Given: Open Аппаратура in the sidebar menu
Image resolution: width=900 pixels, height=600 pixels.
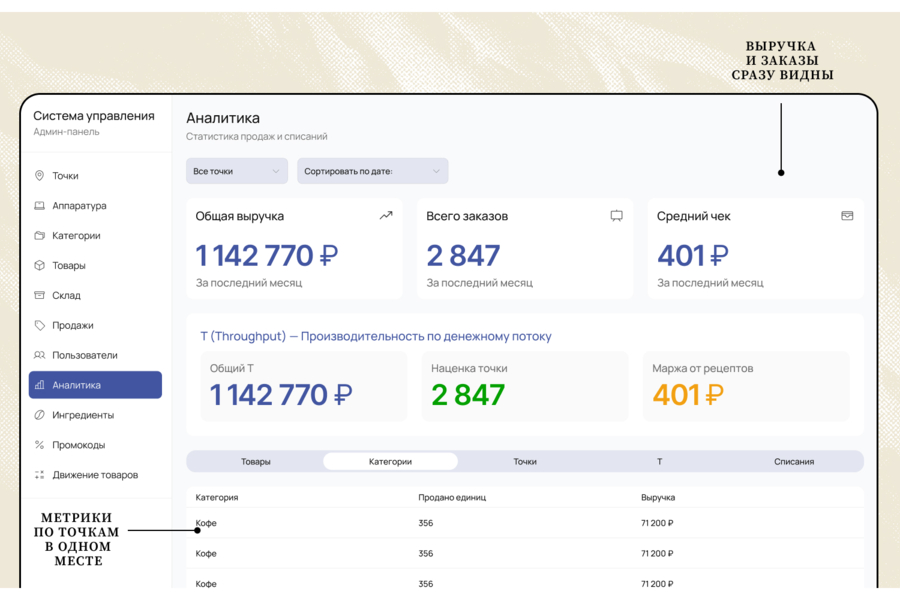Looking at the screenshot, I should (95, 206).
